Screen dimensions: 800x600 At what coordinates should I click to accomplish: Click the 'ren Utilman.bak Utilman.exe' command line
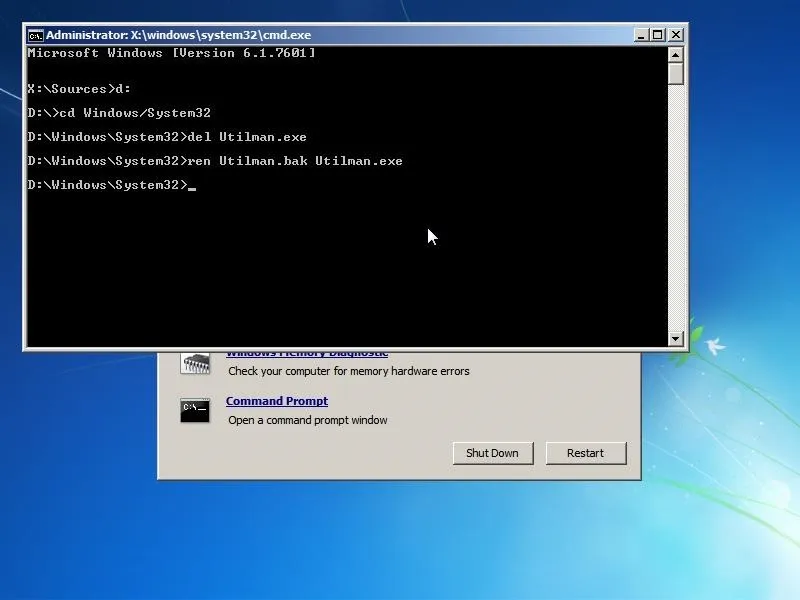215,161
